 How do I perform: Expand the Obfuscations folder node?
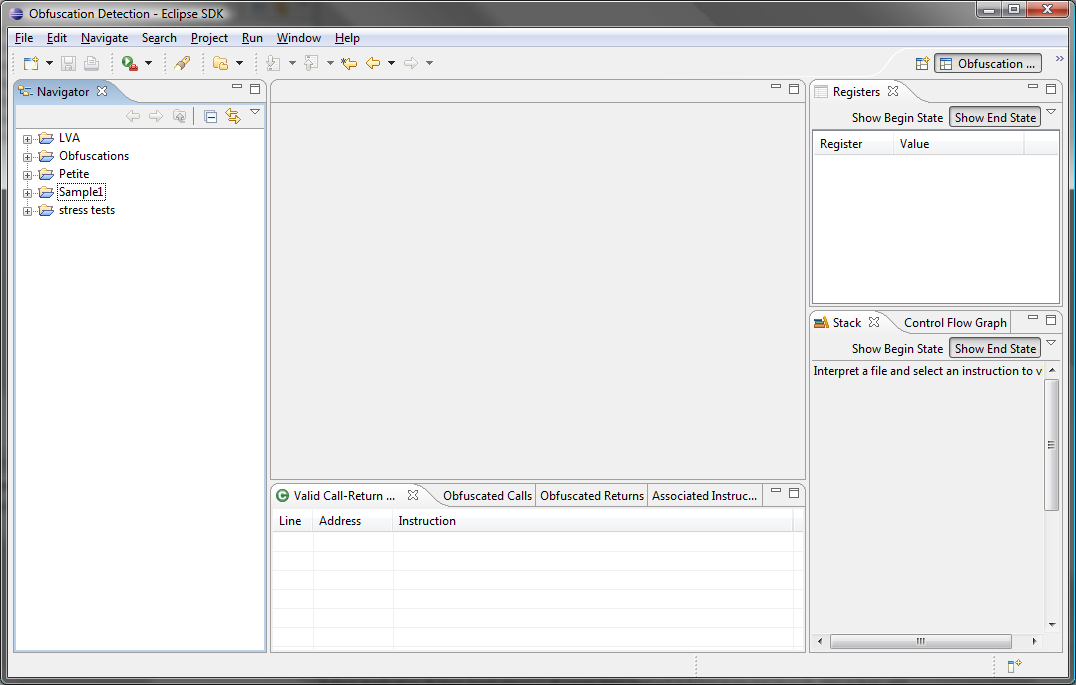(x=27, y=157)
